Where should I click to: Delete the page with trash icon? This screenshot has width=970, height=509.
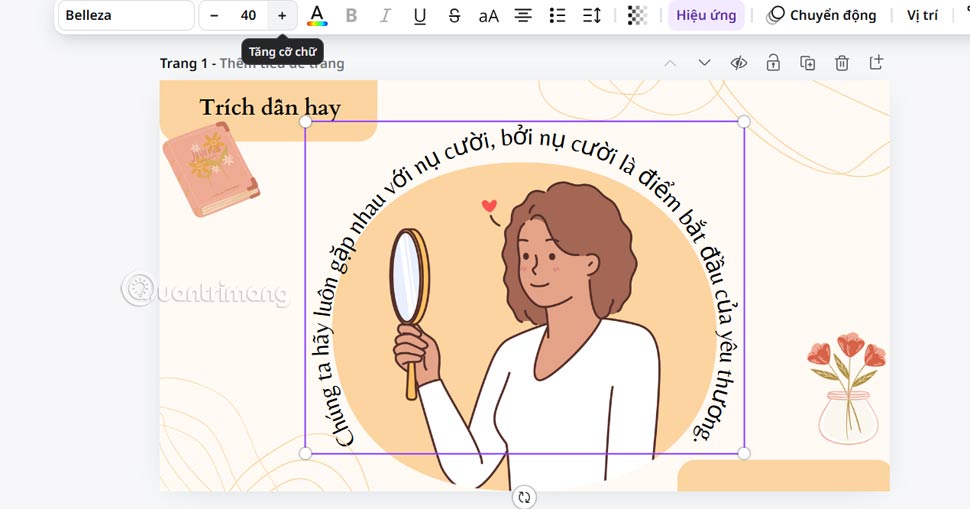(x=842, y=63)
